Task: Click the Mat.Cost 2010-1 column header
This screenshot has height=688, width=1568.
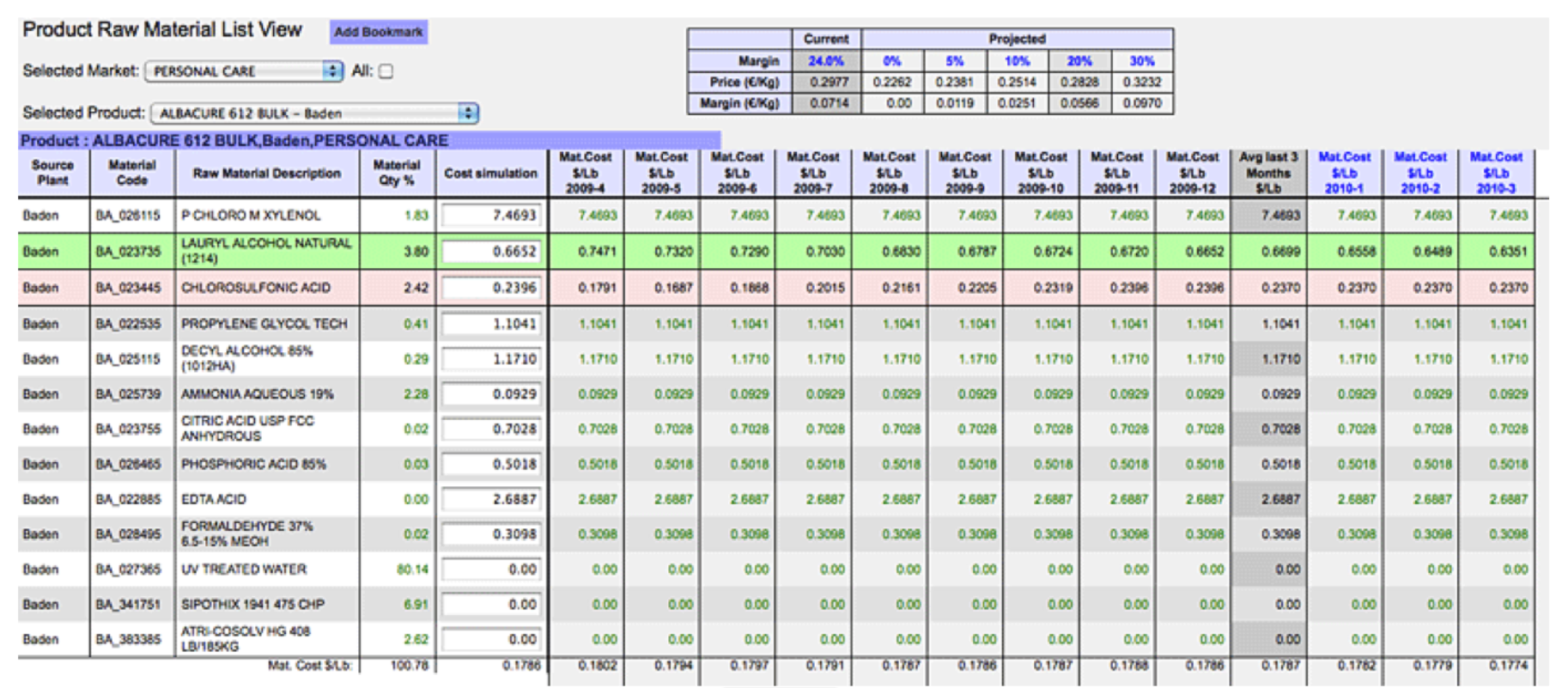Action: pos(1344,173)
